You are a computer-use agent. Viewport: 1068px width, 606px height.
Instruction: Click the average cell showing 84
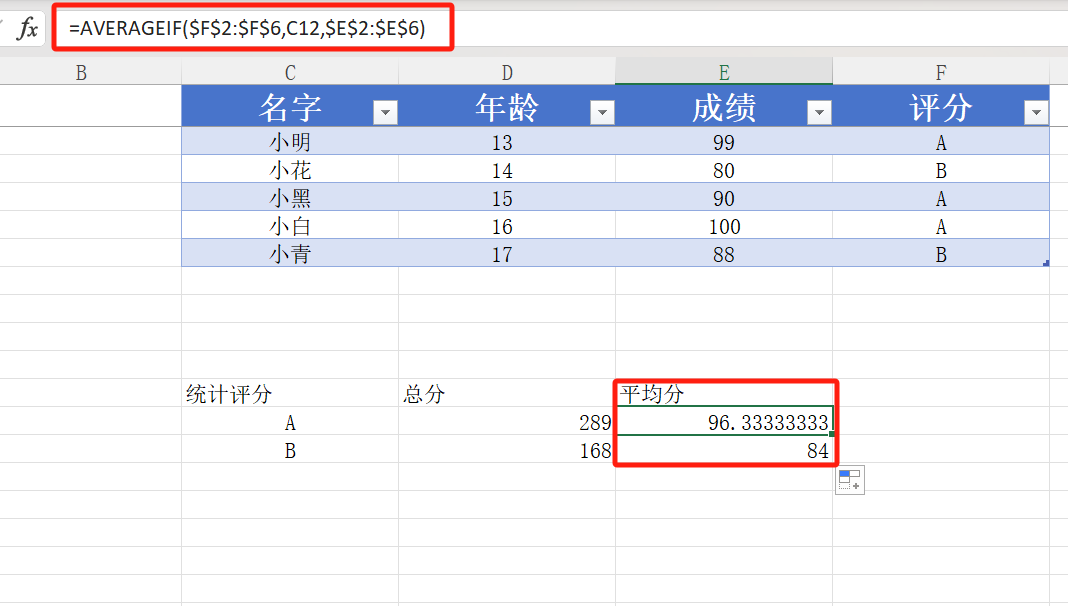[x=724, y=451]
